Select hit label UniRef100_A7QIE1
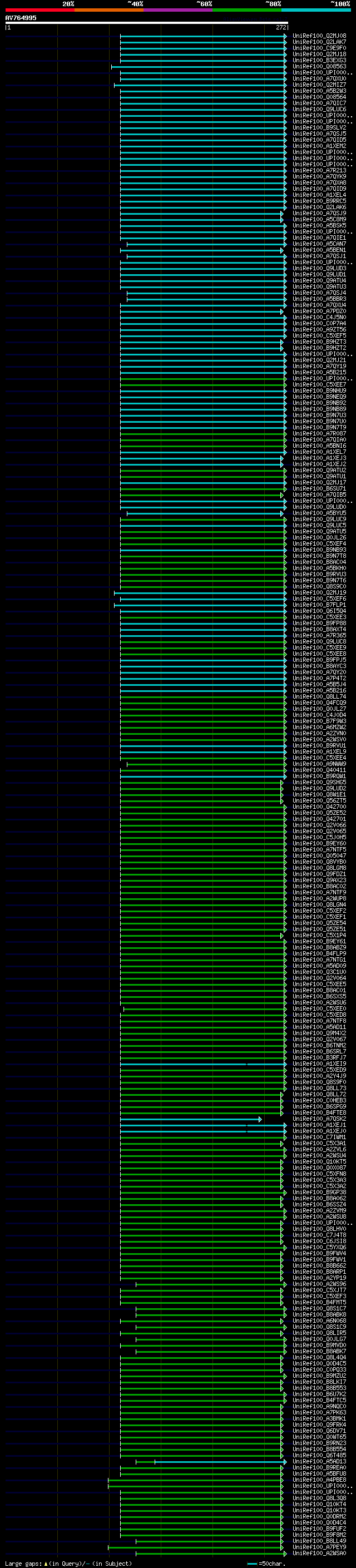Viewport: 356px width, 1568px height. pos(319,238)
